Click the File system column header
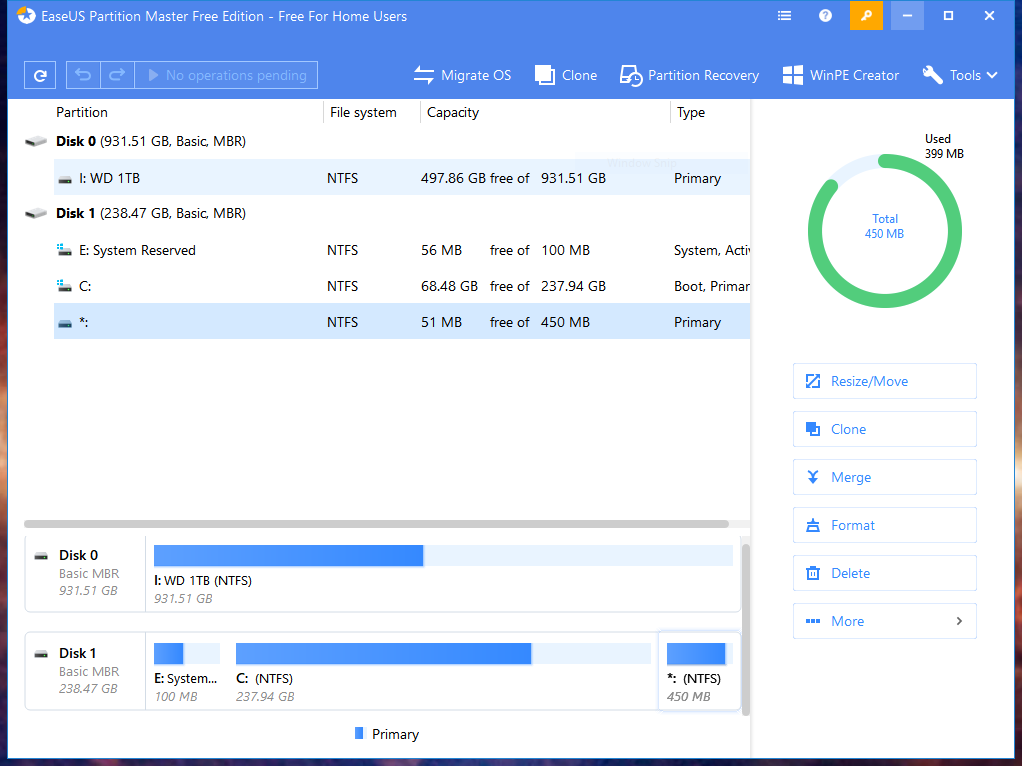1022x766 pixels. coord(363,112)
